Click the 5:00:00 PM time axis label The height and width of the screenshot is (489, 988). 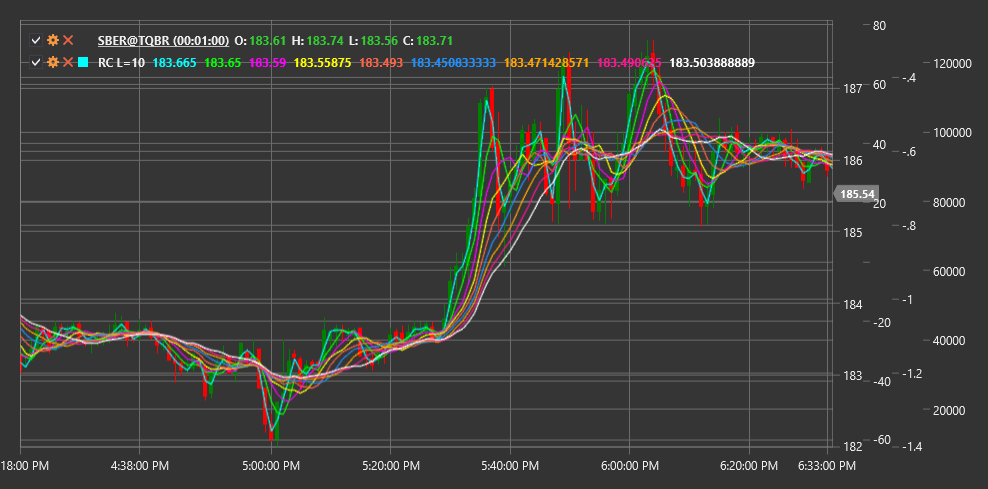pos(271,466)
